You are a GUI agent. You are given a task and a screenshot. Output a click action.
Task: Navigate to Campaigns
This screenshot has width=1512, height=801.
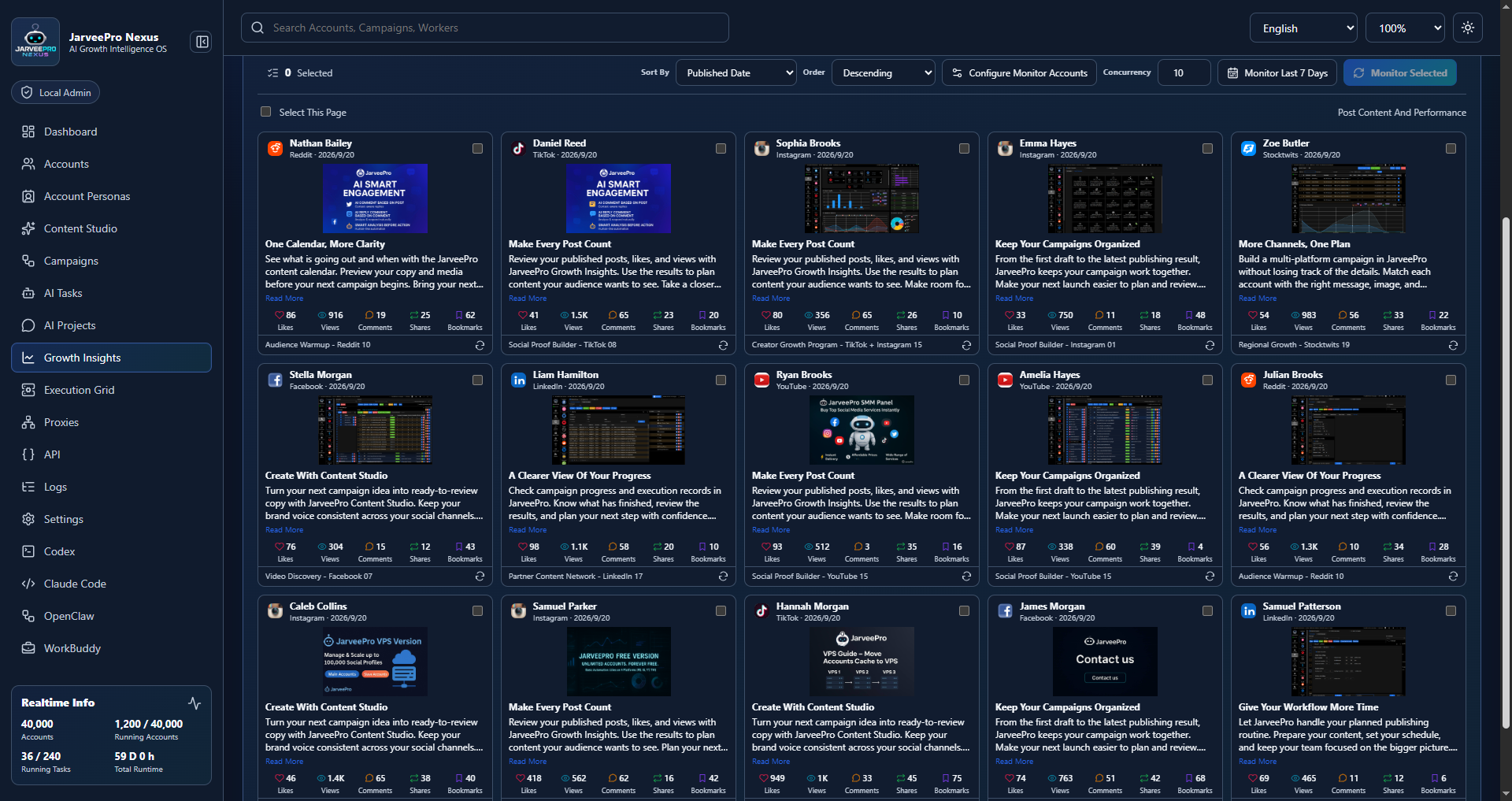click(x=111, y=261)
